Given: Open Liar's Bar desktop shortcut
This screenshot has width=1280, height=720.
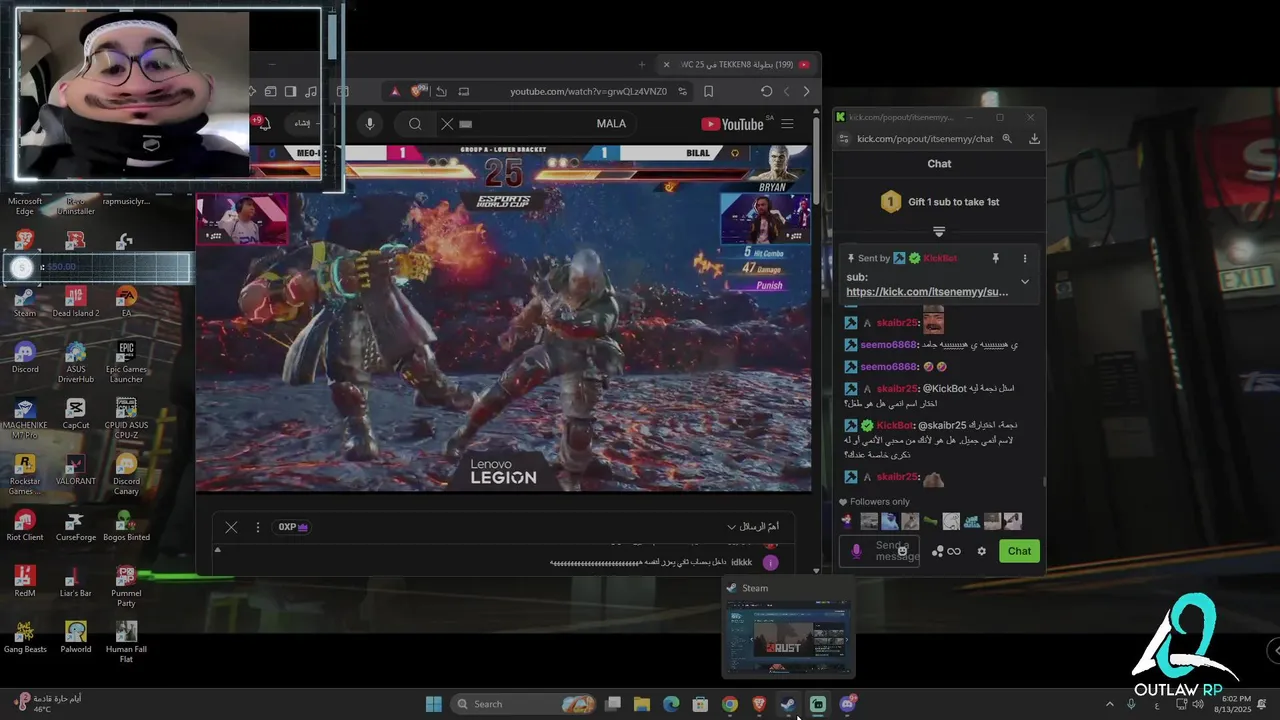Looking at the screenshot, I should tap(76, 580).
